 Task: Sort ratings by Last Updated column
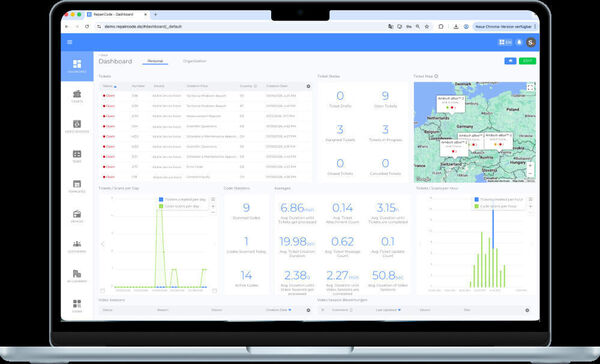pos(388,310)
